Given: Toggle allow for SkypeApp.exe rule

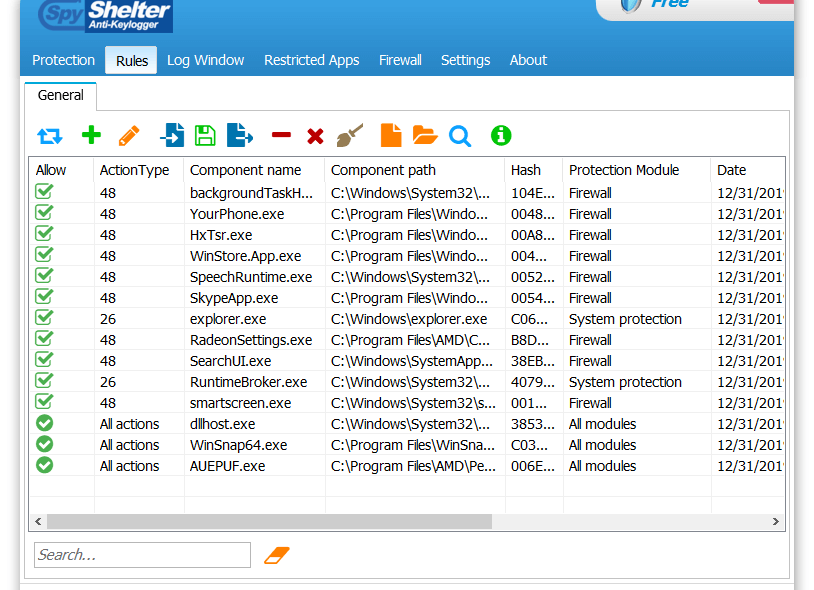Looking at the screenshot, I should [x=44, y=297].
